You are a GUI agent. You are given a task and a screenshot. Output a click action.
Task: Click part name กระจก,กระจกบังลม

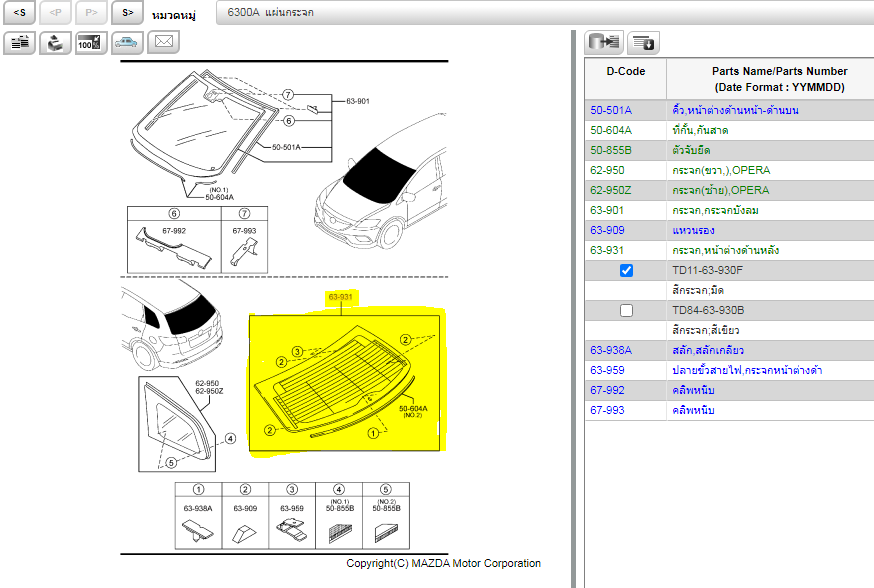coord(715,211)
